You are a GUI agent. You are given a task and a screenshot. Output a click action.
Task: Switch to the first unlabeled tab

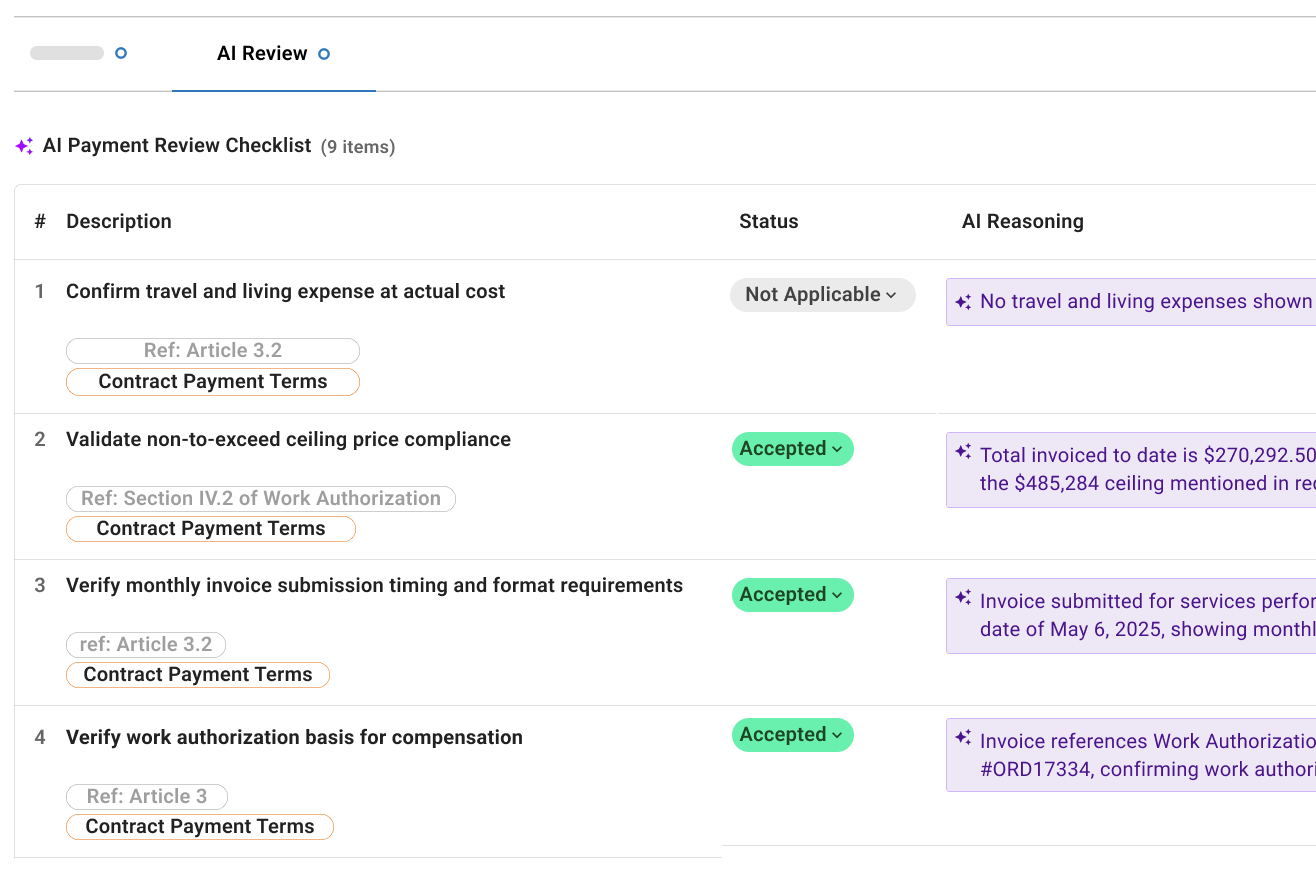(x=67, y=53)
